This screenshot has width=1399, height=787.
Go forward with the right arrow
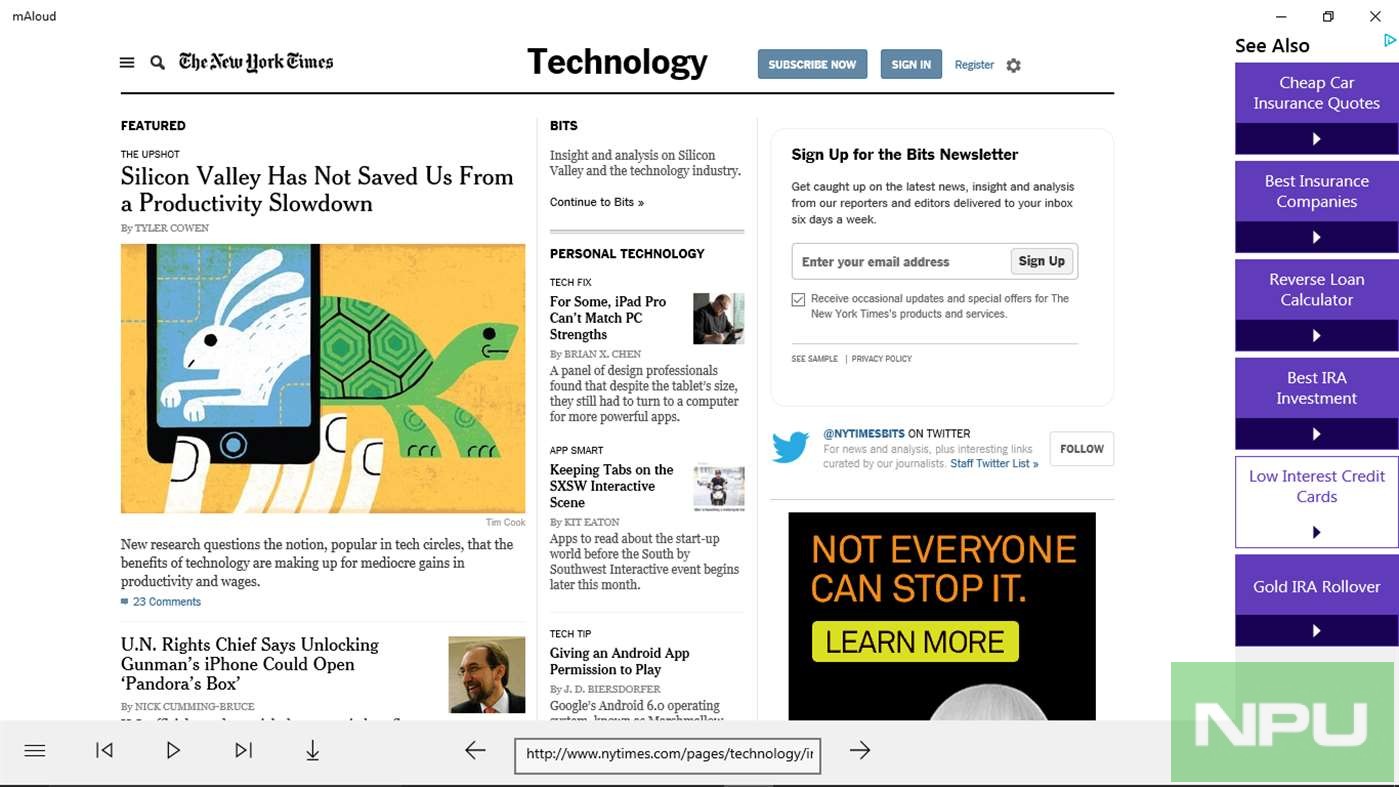coord(860,750)
